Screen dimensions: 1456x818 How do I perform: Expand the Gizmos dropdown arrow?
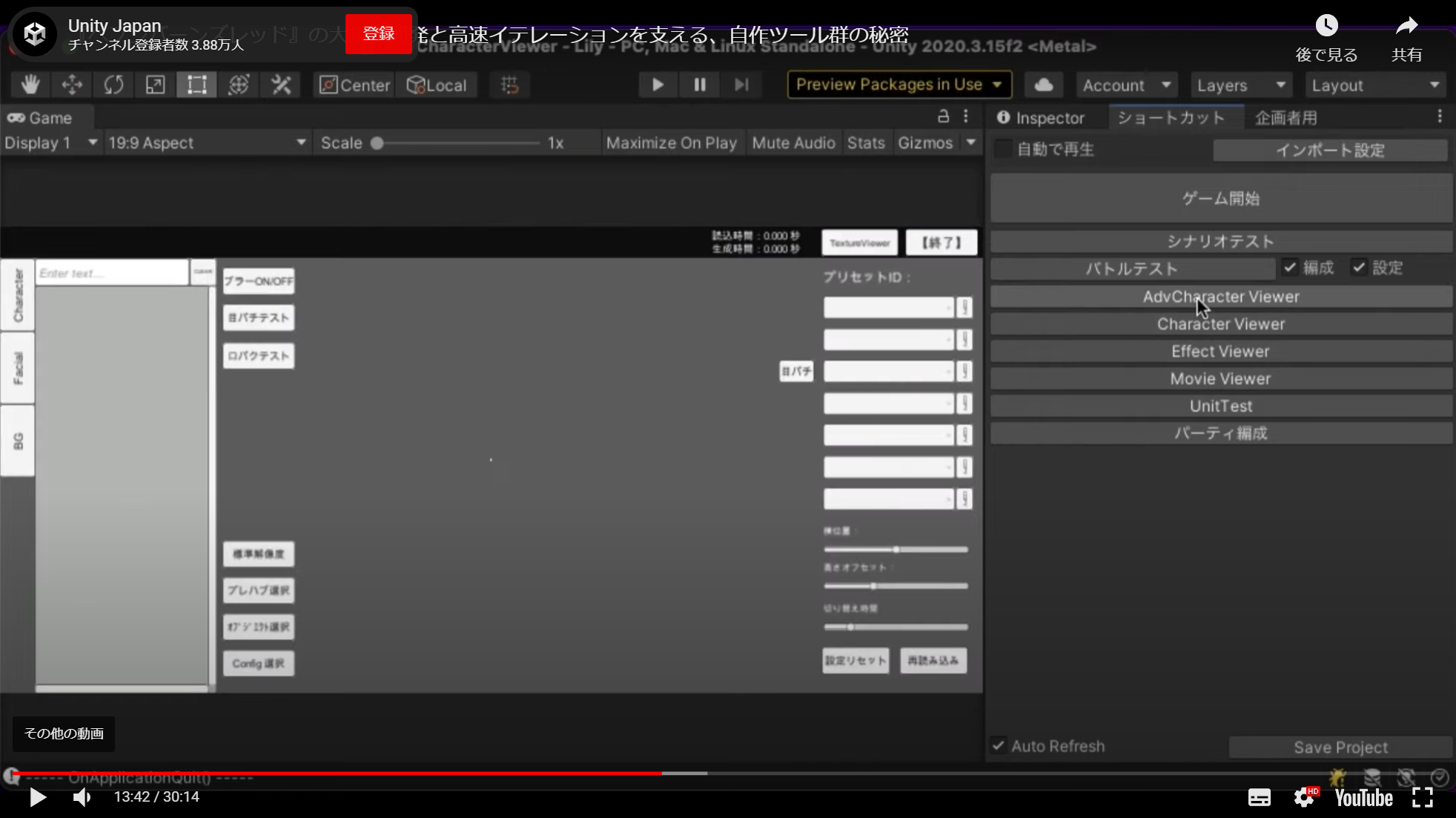(x=970, y=142)
